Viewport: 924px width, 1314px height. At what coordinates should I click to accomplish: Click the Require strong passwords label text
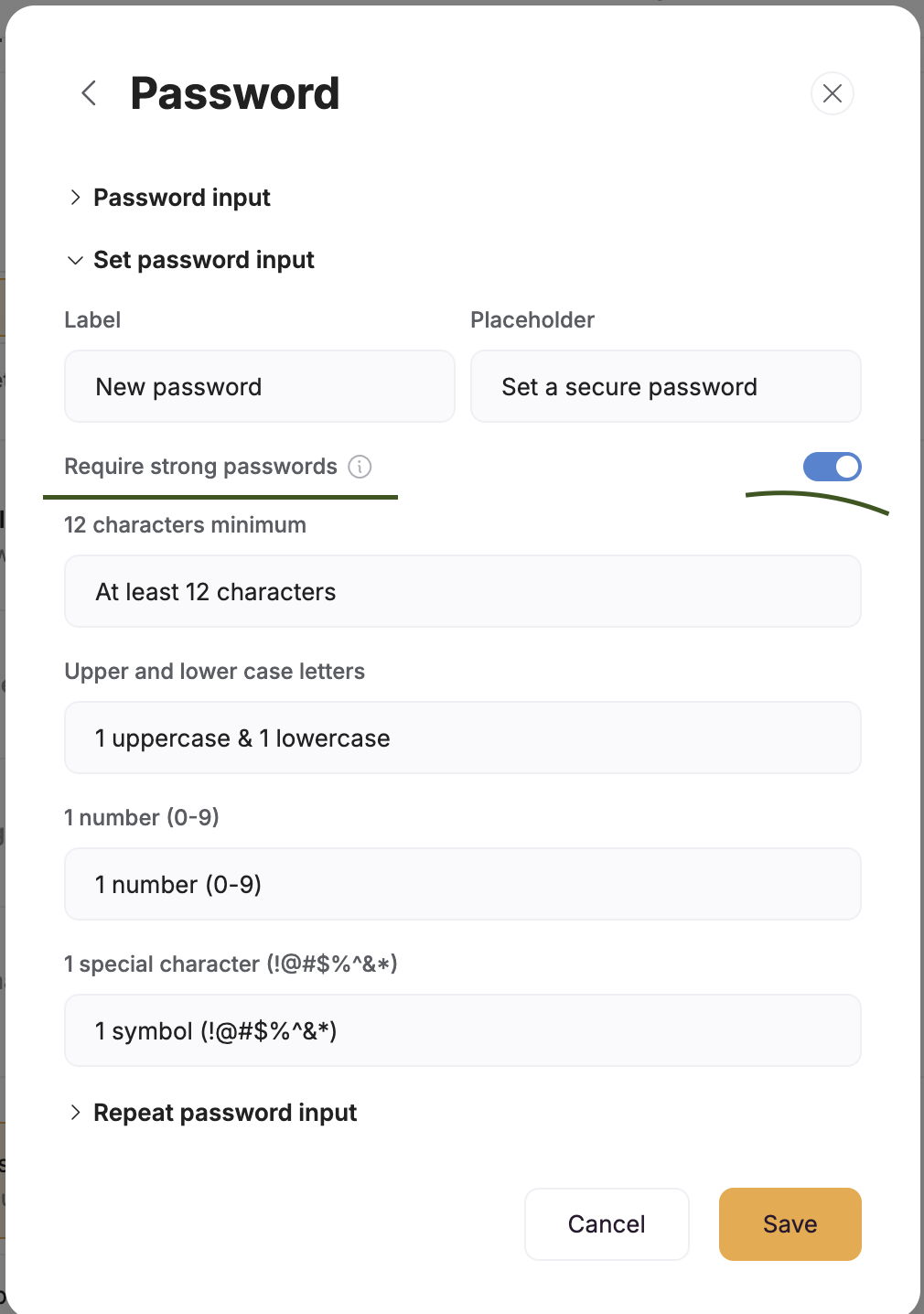pos(200,467)
